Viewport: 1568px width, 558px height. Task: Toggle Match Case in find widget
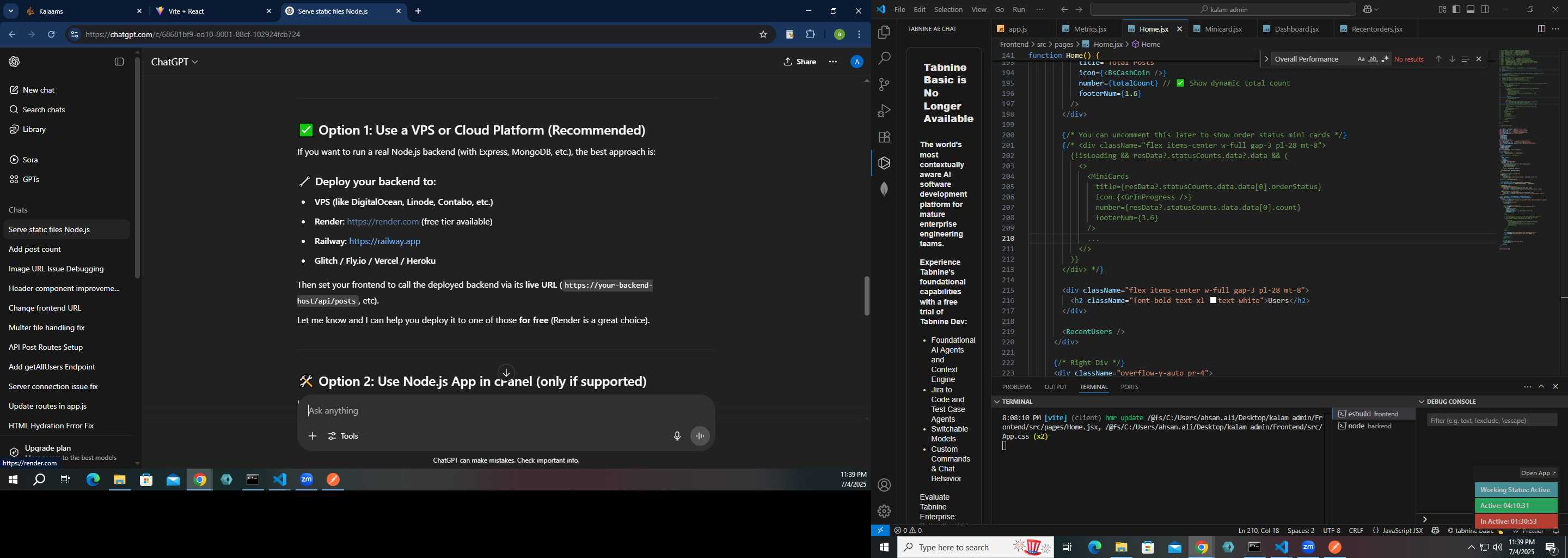coord(1361,59)
